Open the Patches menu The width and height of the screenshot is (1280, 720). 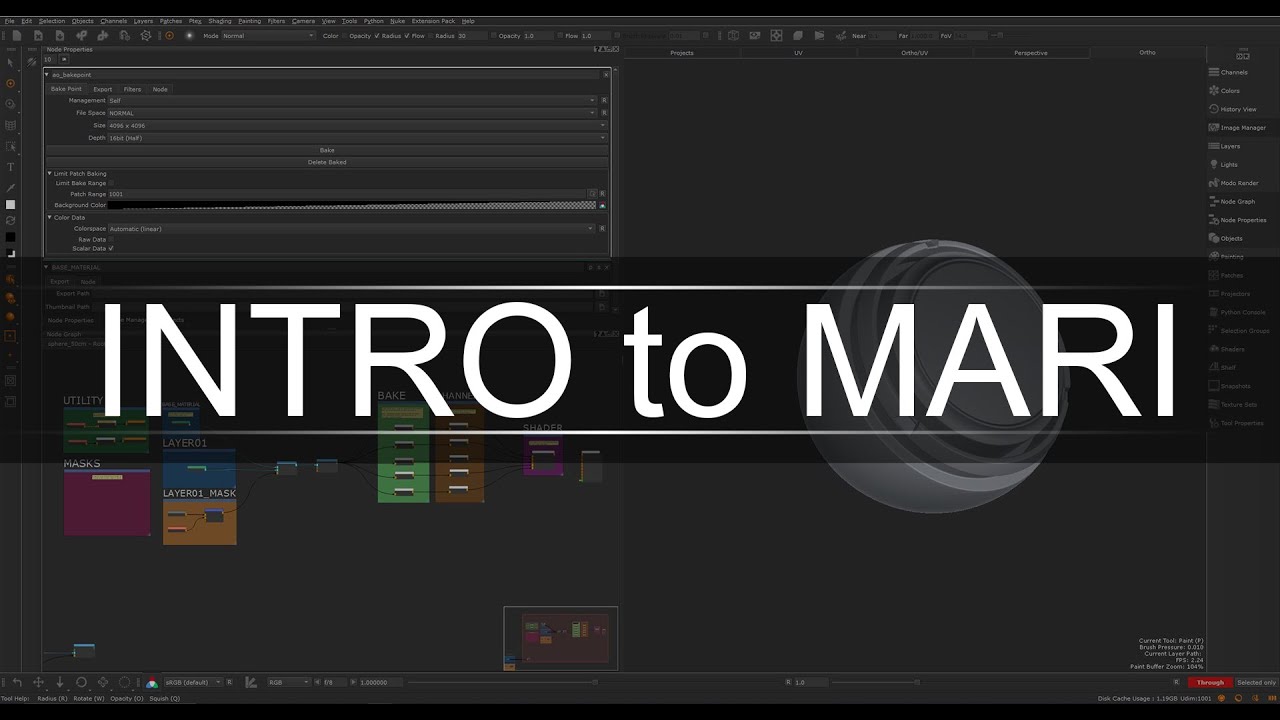point(171,21)
